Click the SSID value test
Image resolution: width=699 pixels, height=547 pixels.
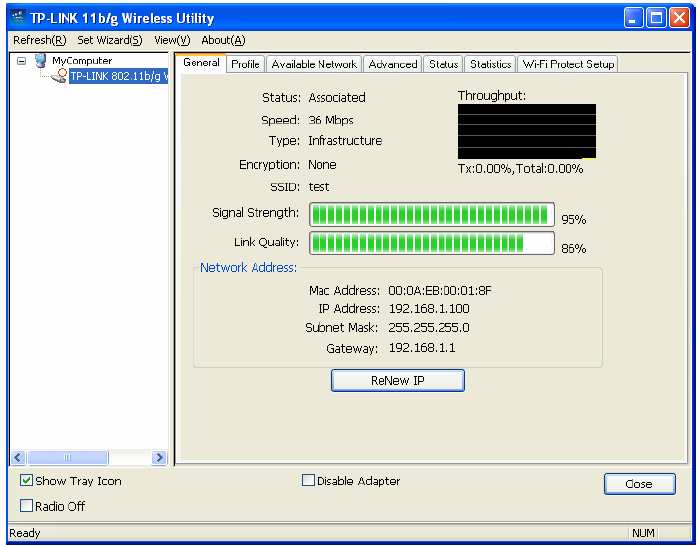click(319, 187)
